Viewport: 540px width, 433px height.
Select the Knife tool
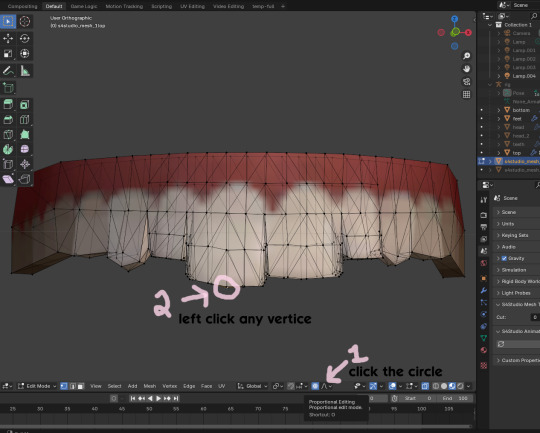click(8, 134)
